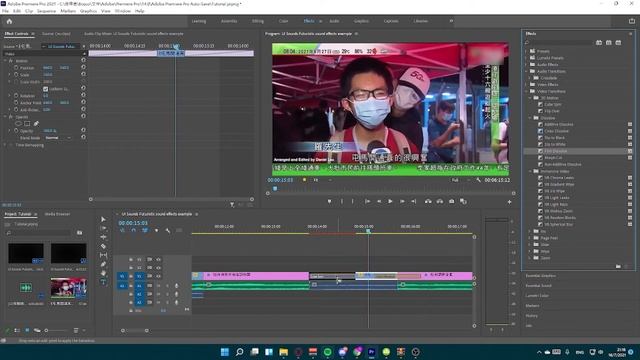Toggle Position animation stopwatch
Viewport: 640px width, 360px height.
(x=16, y=68)
